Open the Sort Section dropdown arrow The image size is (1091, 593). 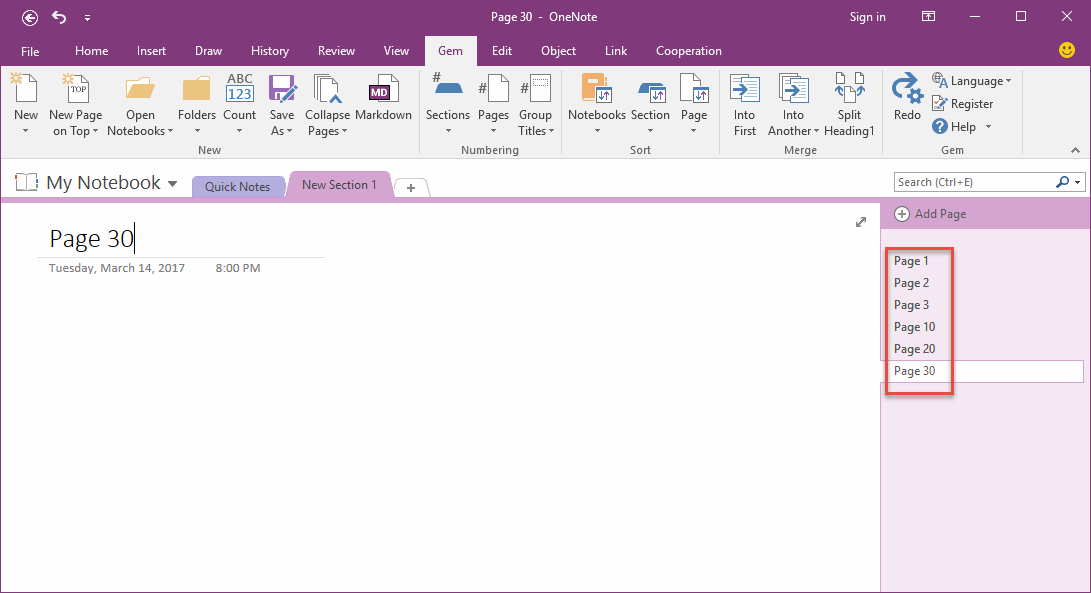651,131
